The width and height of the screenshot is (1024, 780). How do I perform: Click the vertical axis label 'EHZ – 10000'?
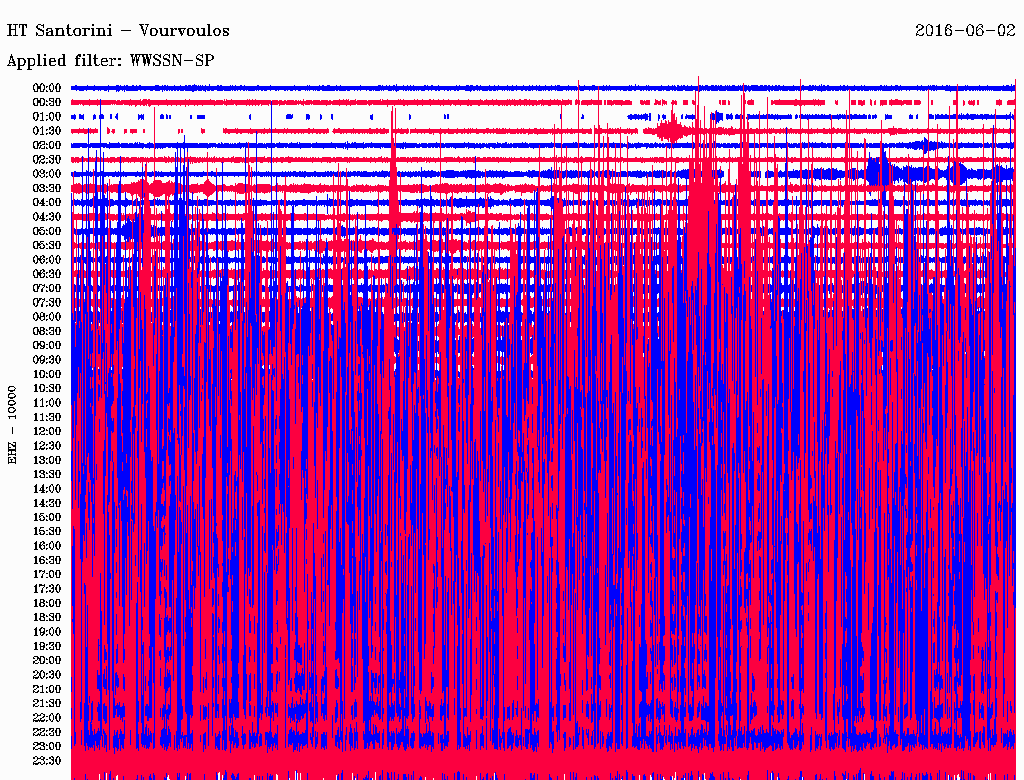[x=12, y=425]
